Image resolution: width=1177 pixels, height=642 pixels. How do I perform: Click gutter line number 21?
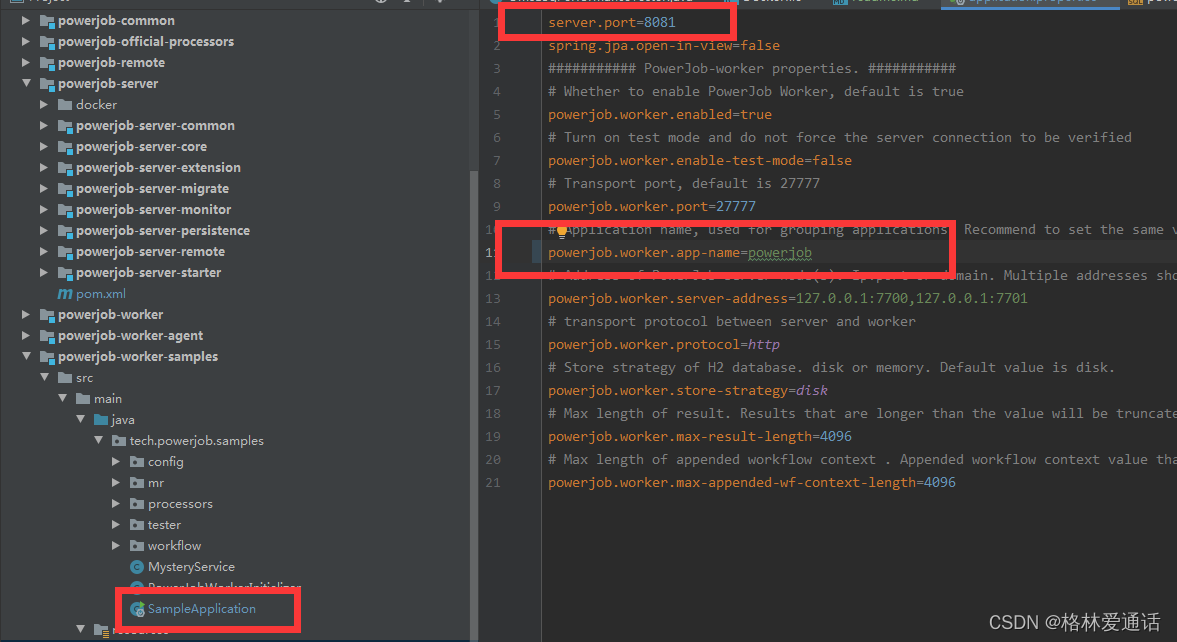coord(493,483)
